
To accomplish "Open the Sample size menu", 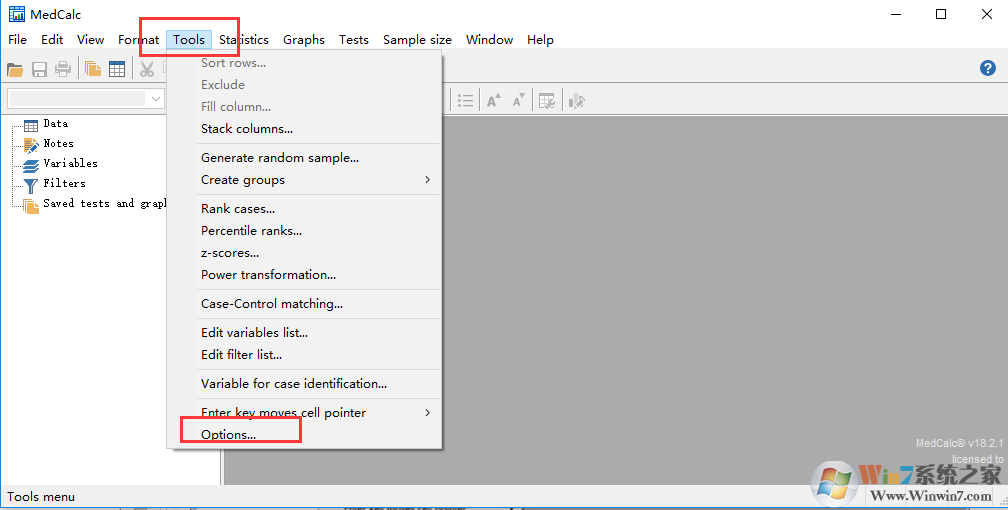I will 417,40.
